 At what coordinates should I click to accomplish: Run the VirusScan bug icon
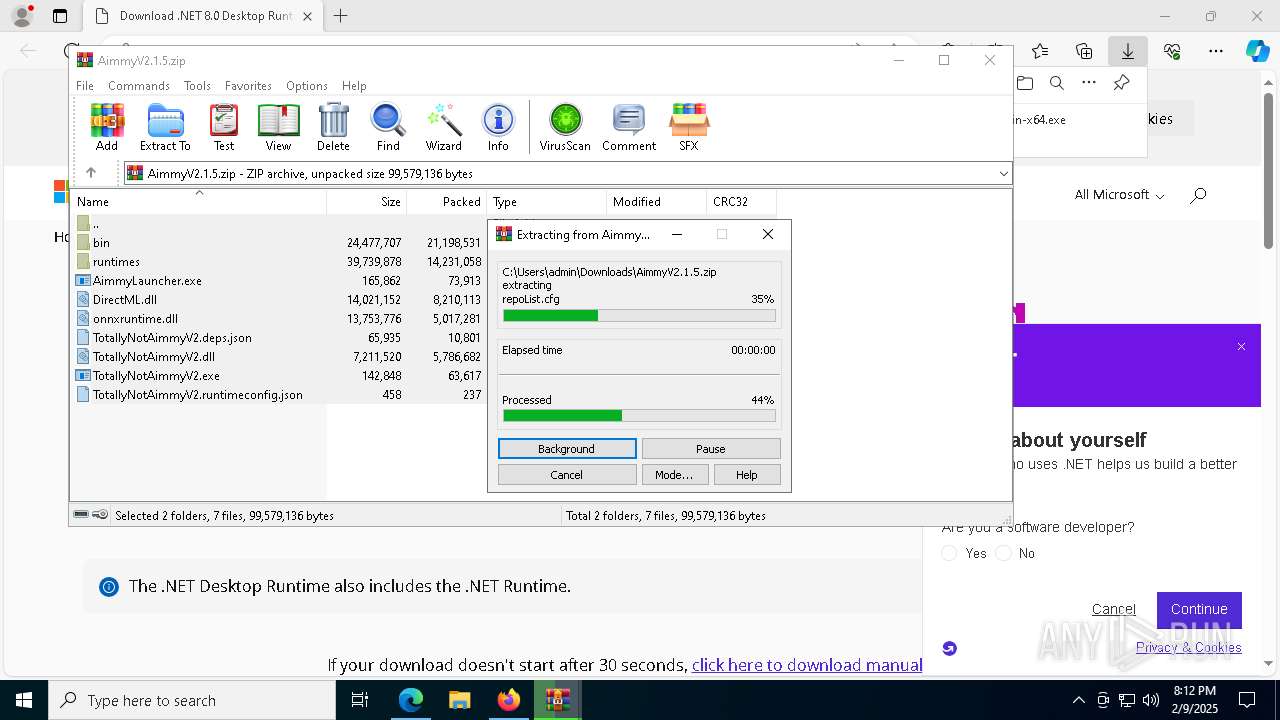(565, 127)
